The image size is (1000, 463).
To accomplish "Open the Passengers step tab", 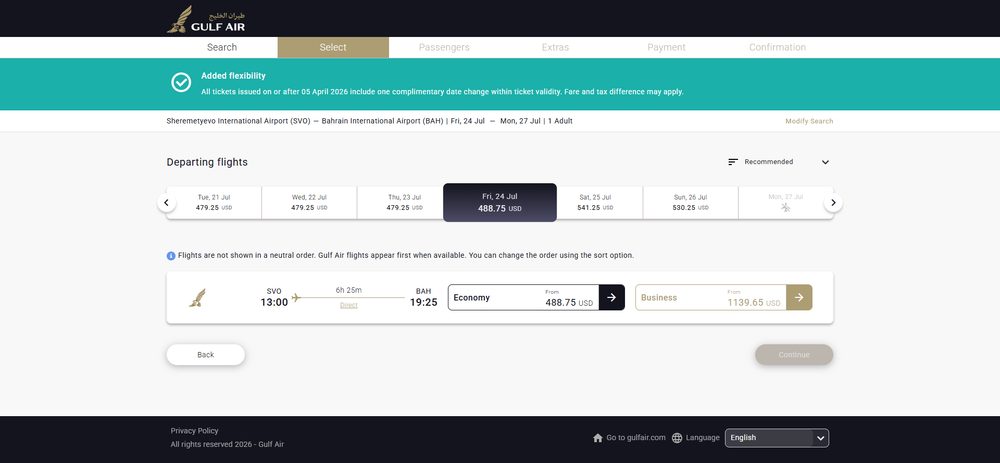I will (444, 47).
